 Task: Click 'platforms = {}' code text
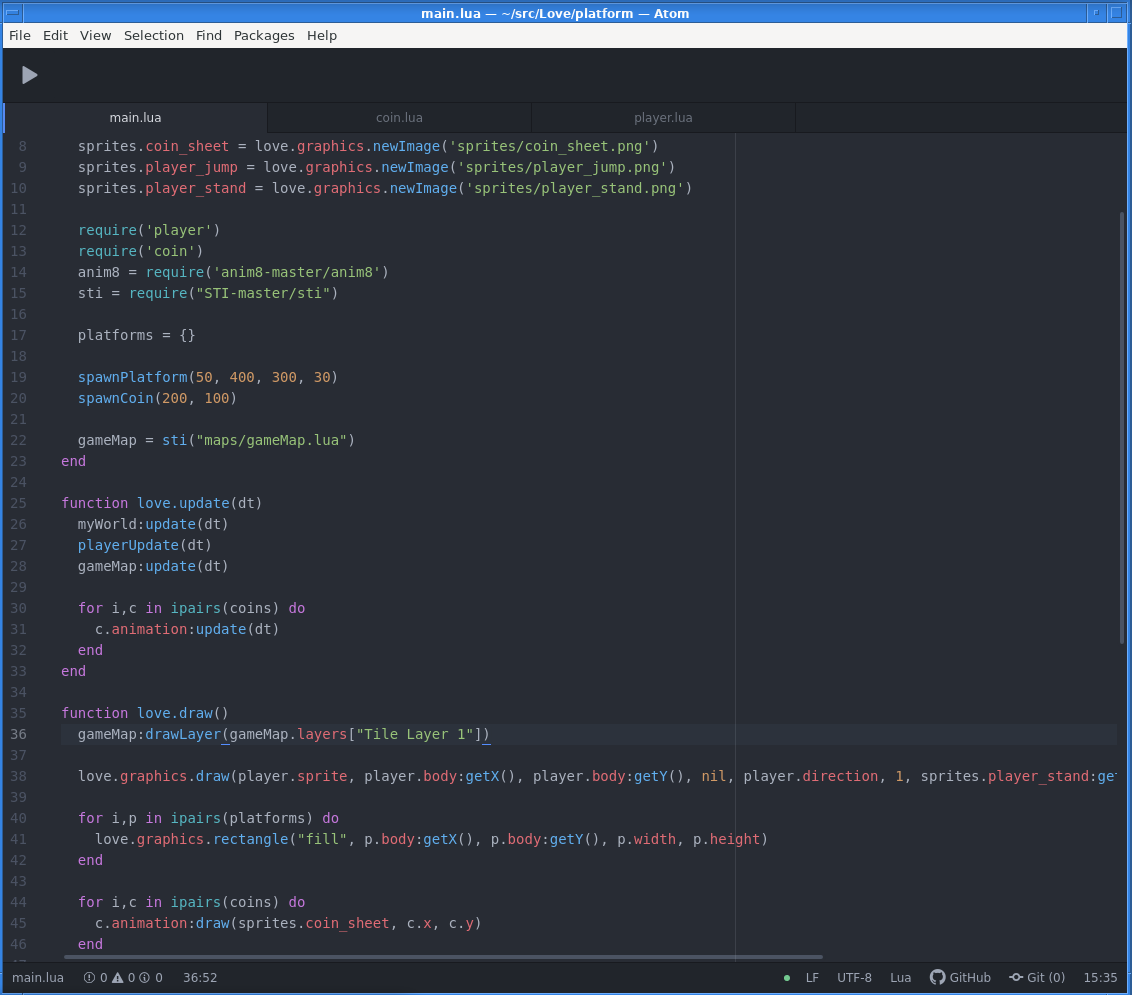point(136,335)
